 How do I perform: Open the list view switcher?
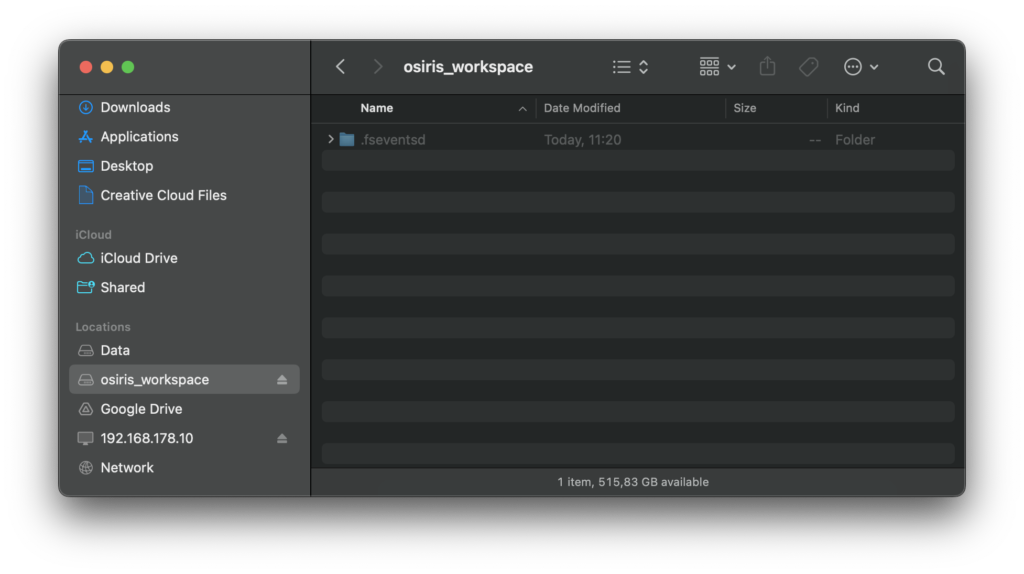pos(630,67)
